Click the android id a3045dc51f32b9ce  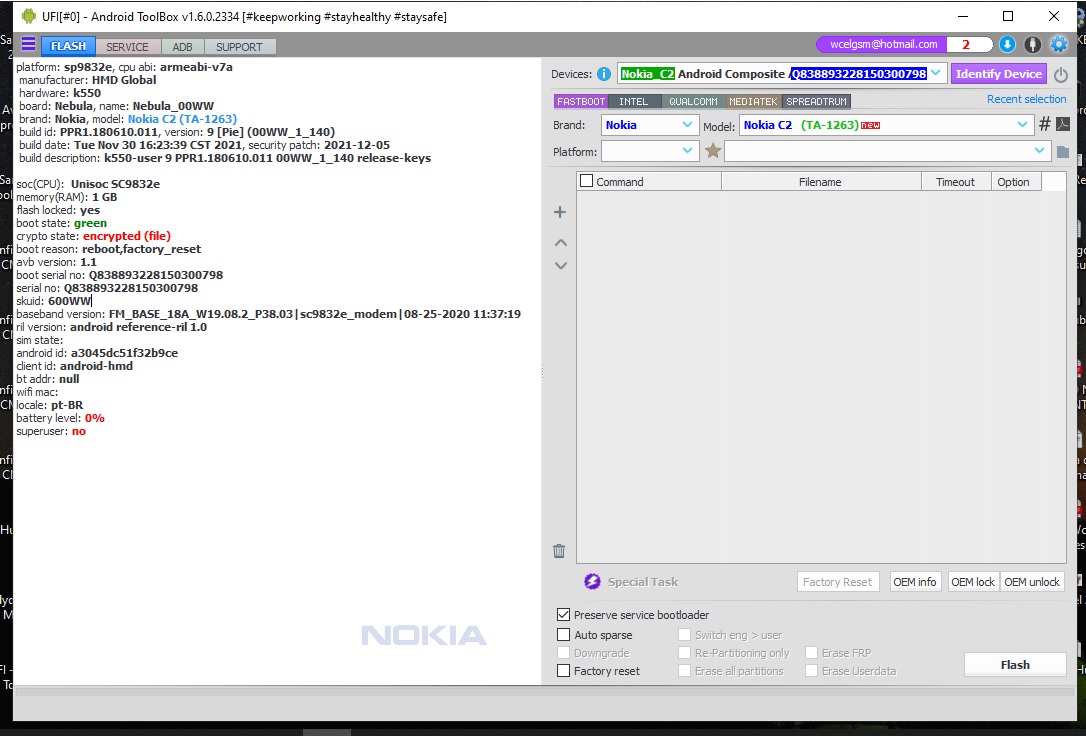pyautogui.click(x=125, y=353)
